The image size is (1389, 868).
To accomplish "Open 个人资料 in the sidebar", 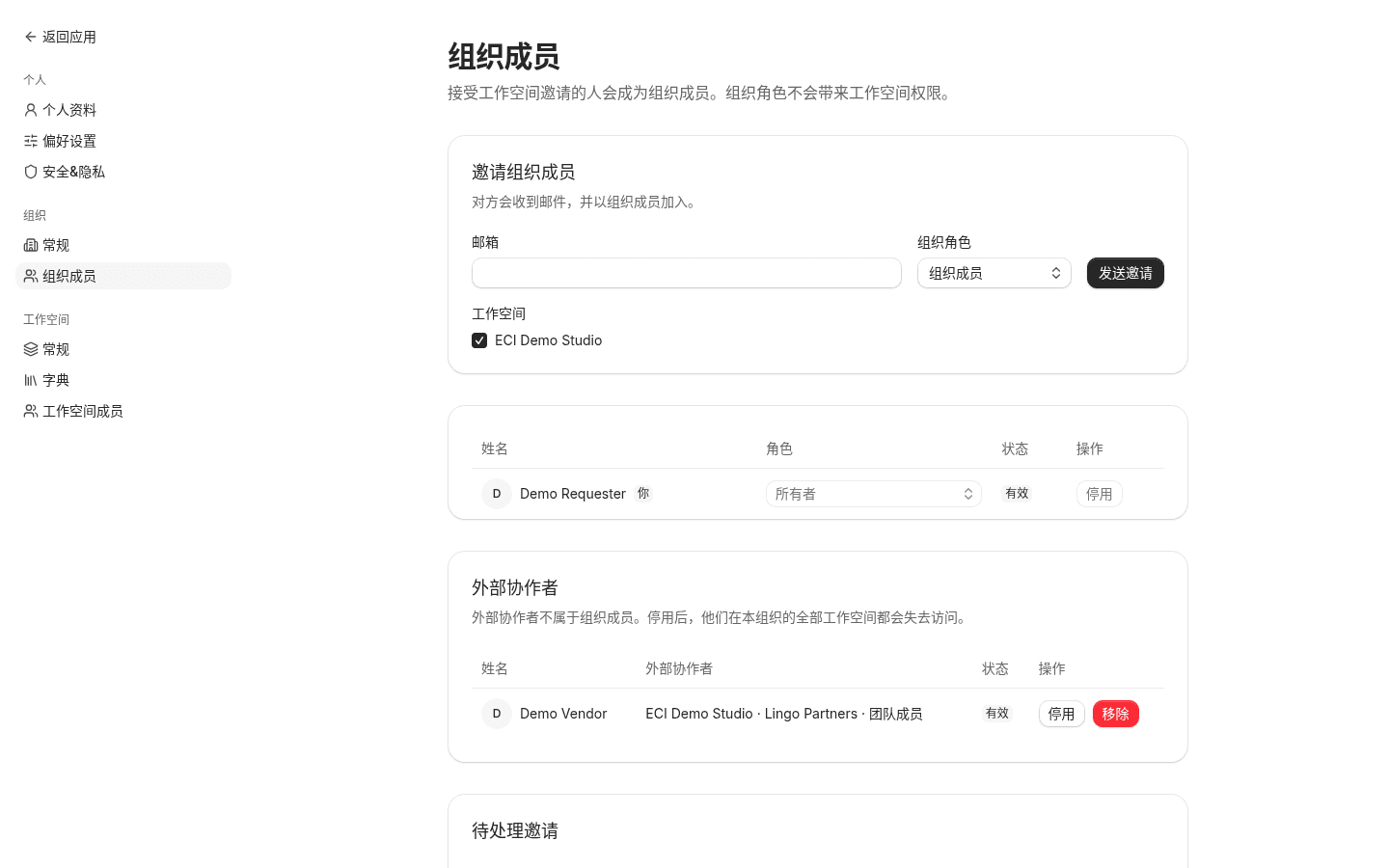I will tap(123, 110).
